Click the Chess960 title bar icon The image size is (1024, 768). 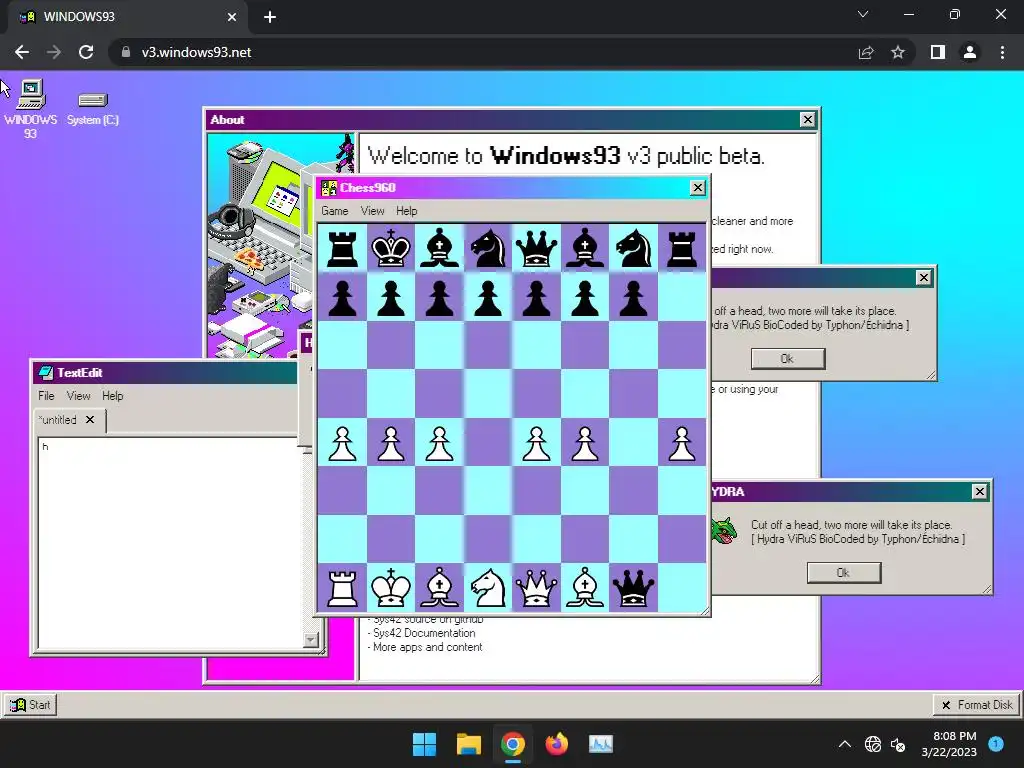328,188
